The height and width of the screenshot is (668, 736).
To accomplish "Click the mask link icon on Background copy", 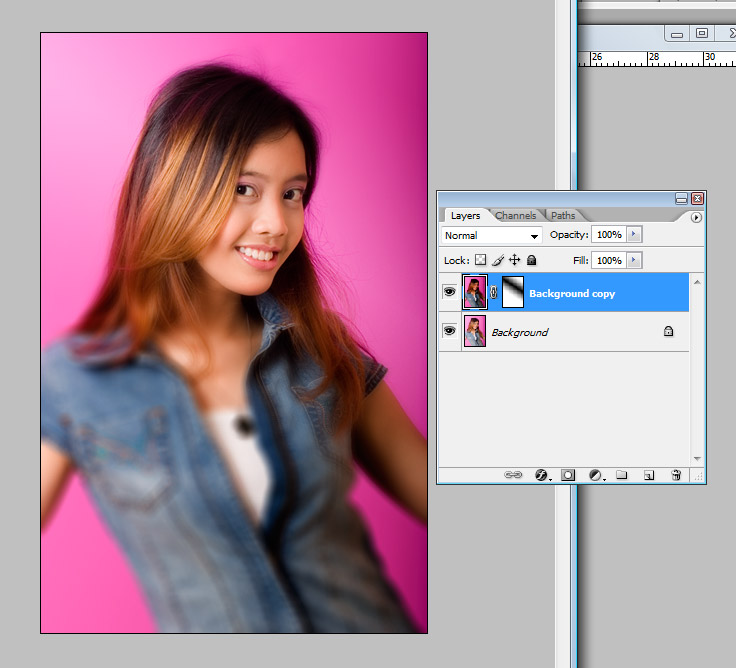I will (493, 293).
